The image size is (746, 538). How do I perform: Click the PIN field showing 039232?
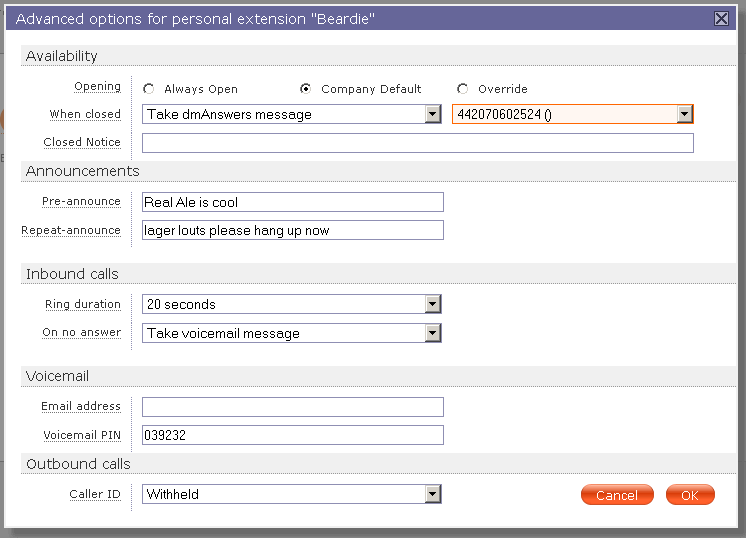(292, 435)
